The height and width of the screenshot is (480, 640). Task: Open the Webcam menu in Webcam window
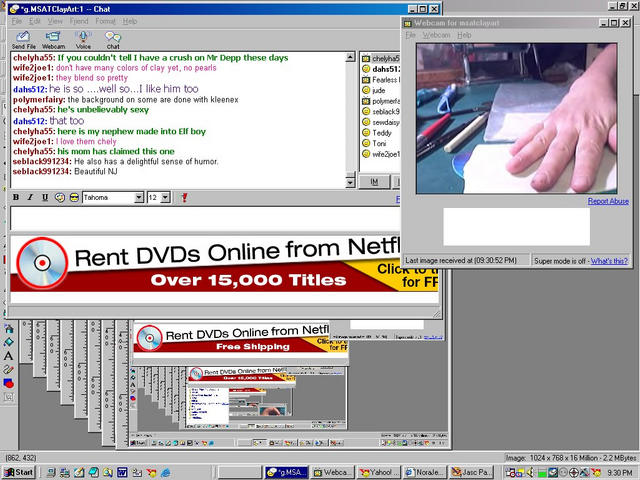[x=436, y=35]
